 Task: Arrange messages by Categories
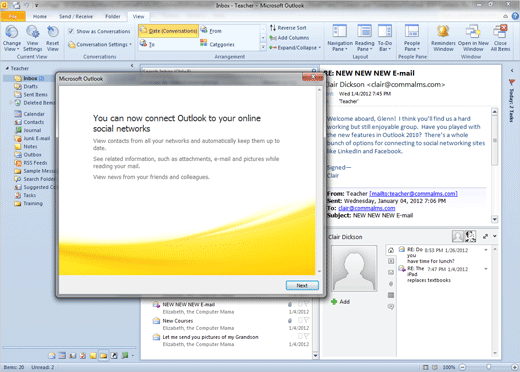click(217, 44)
